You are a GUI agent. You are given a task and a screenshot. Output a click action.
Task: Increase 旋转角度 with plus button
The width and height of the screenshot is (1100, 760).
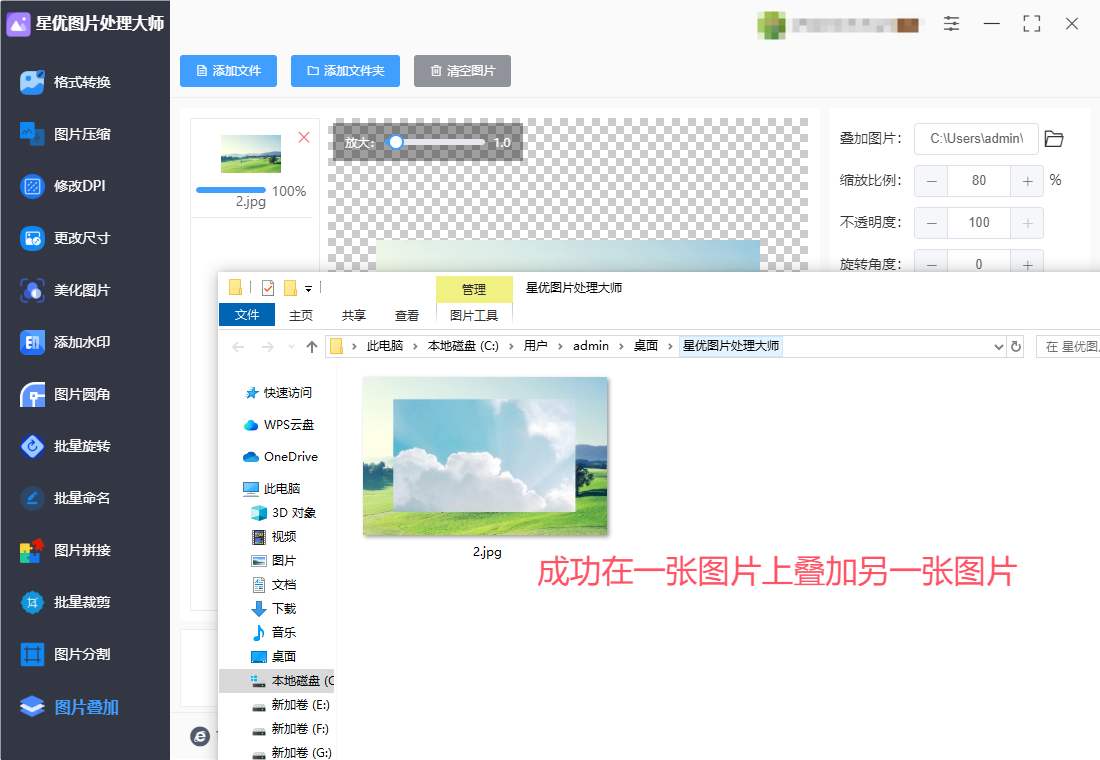pyautogui.click(x=1027, y=264)
